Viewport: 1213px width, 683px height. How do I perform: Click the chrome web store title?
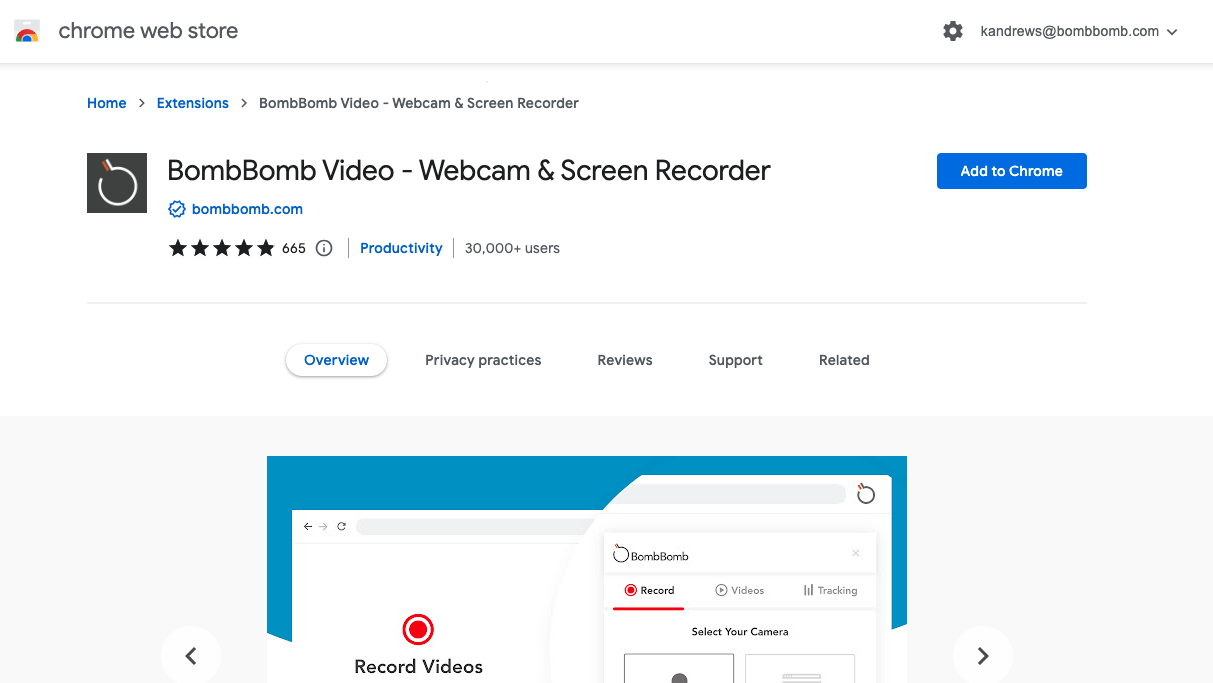[148, 31]
